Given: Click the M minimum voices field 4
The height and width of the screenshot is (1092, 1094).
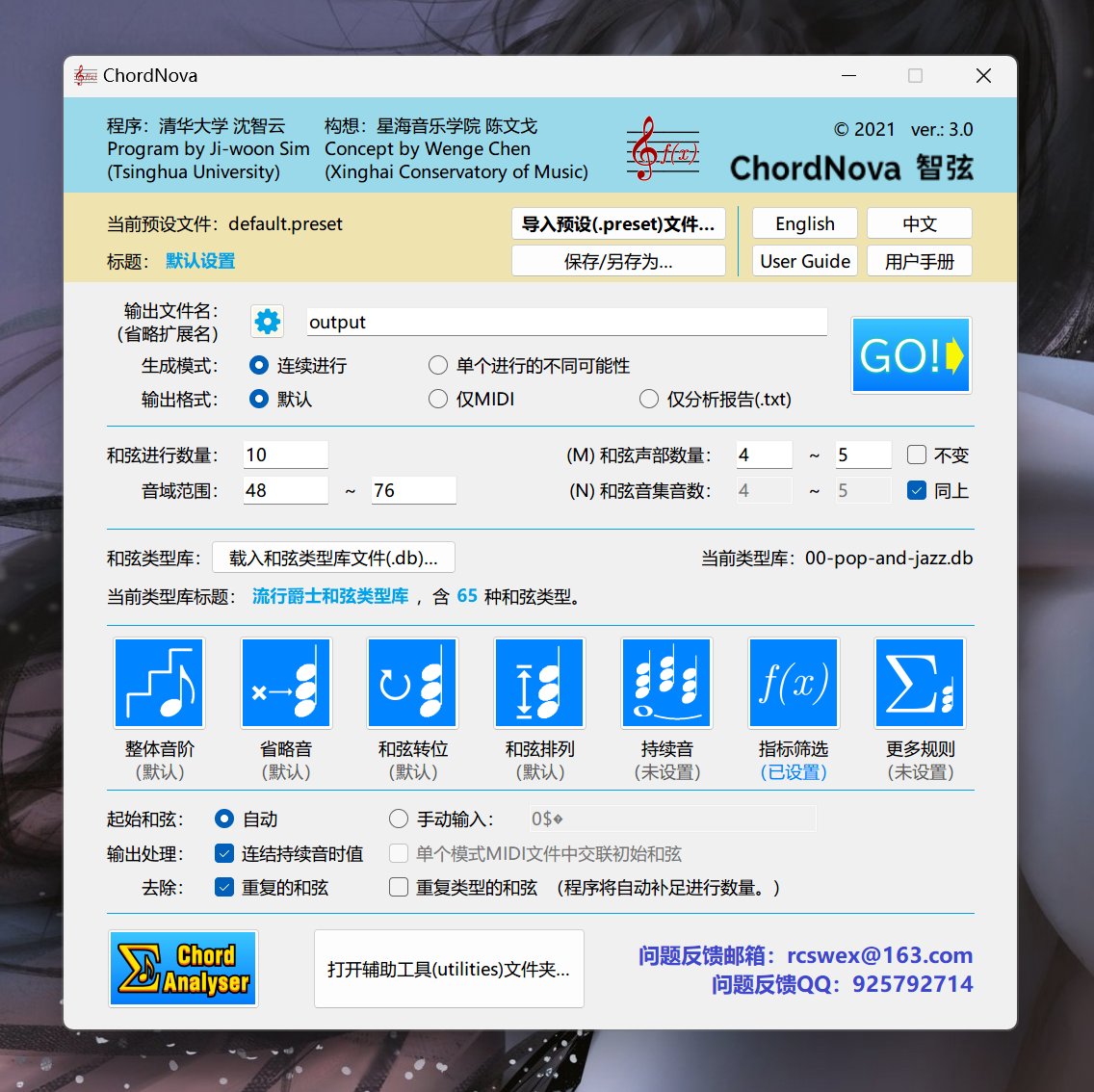Looking at the screenshot, I should 764,455.
